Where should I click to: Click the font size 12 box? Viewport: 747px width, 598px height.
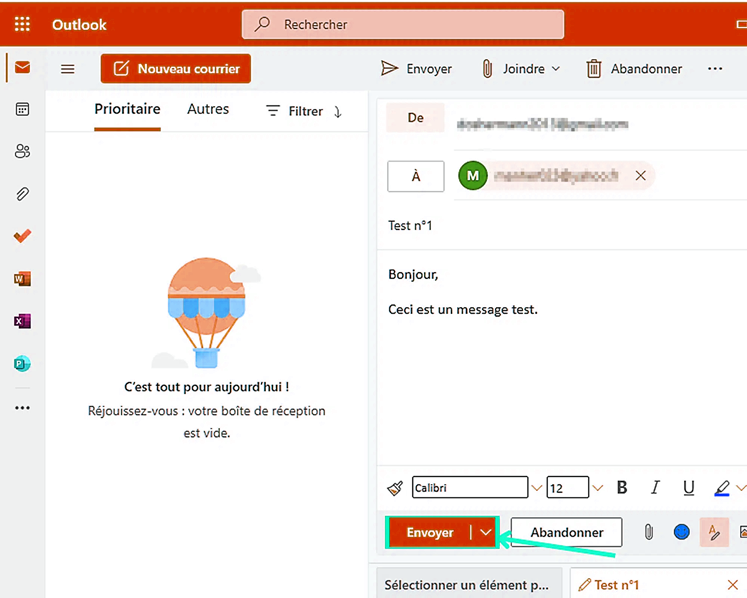click(x=567, y=487)
